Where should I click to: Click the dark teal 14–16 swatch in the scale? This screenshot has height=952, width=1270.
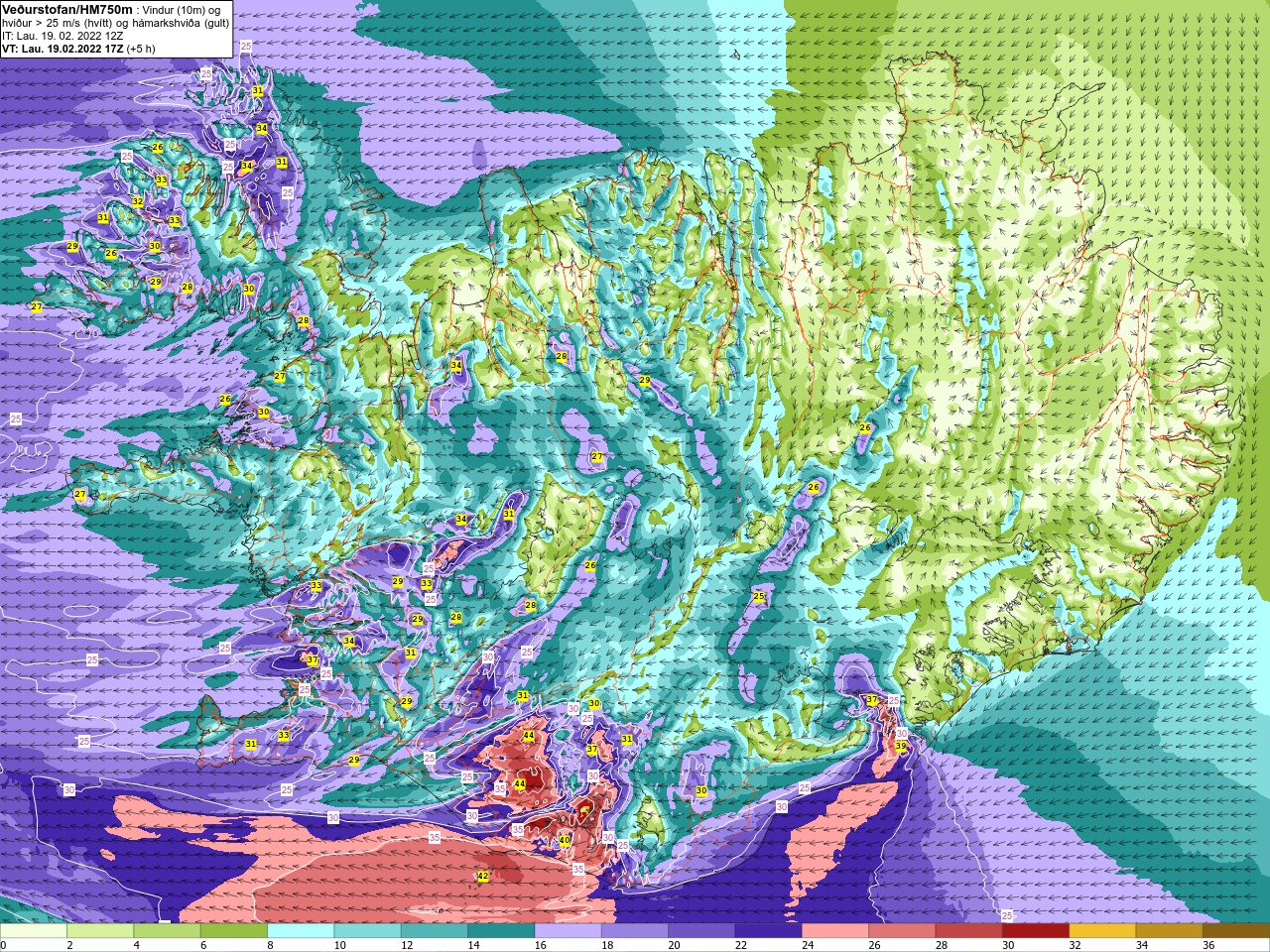[x=501, y=931]
